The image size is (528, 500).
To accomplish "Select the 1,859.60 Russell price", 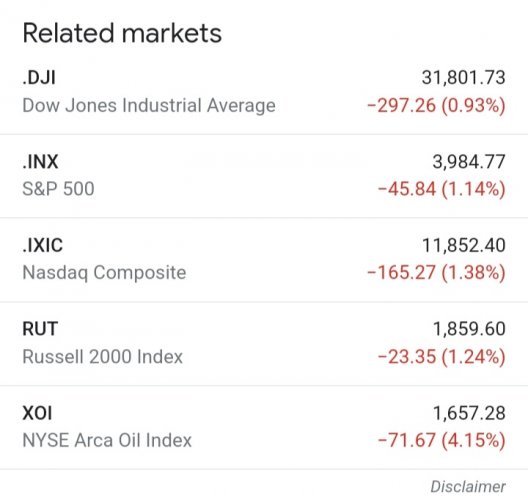I will (469, 329).
